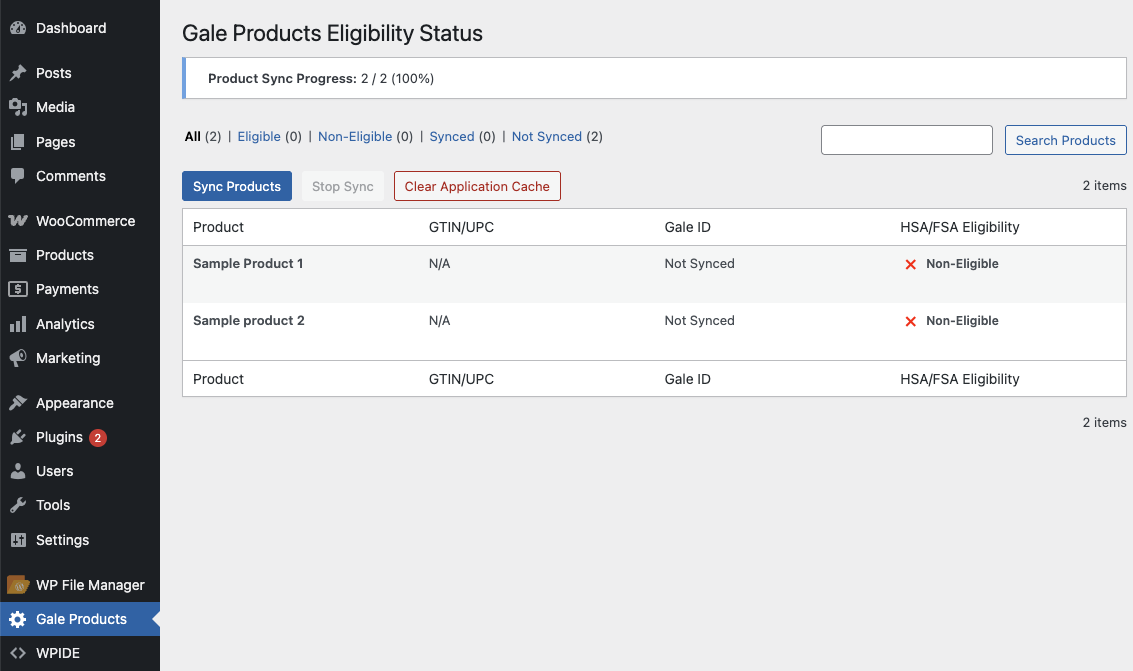This screenshot has width=1133, height=671.
Task: Click the Product Sync Progress bar
Action: 654,78
